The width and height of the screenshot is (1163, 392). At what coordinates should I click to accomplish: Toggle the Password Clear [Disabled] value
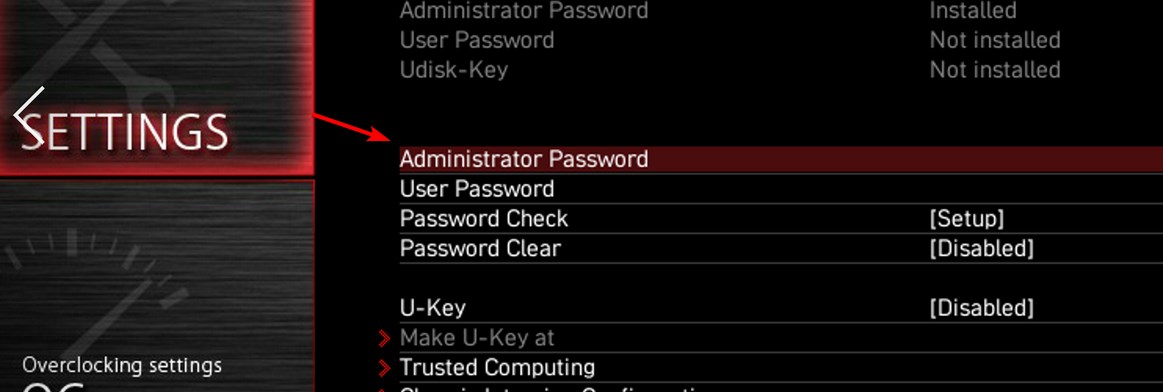981,248
